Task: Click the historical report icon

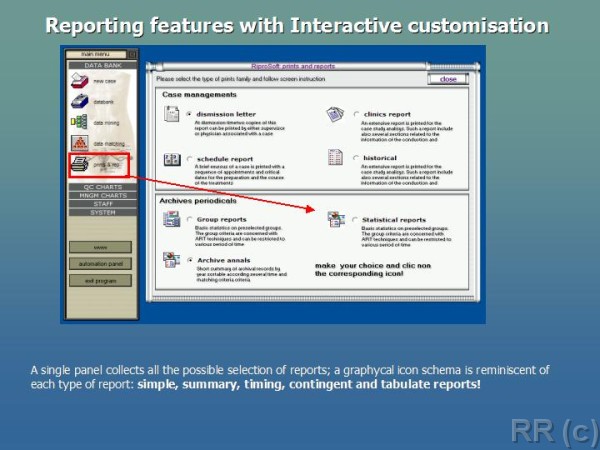Action: 335,159
